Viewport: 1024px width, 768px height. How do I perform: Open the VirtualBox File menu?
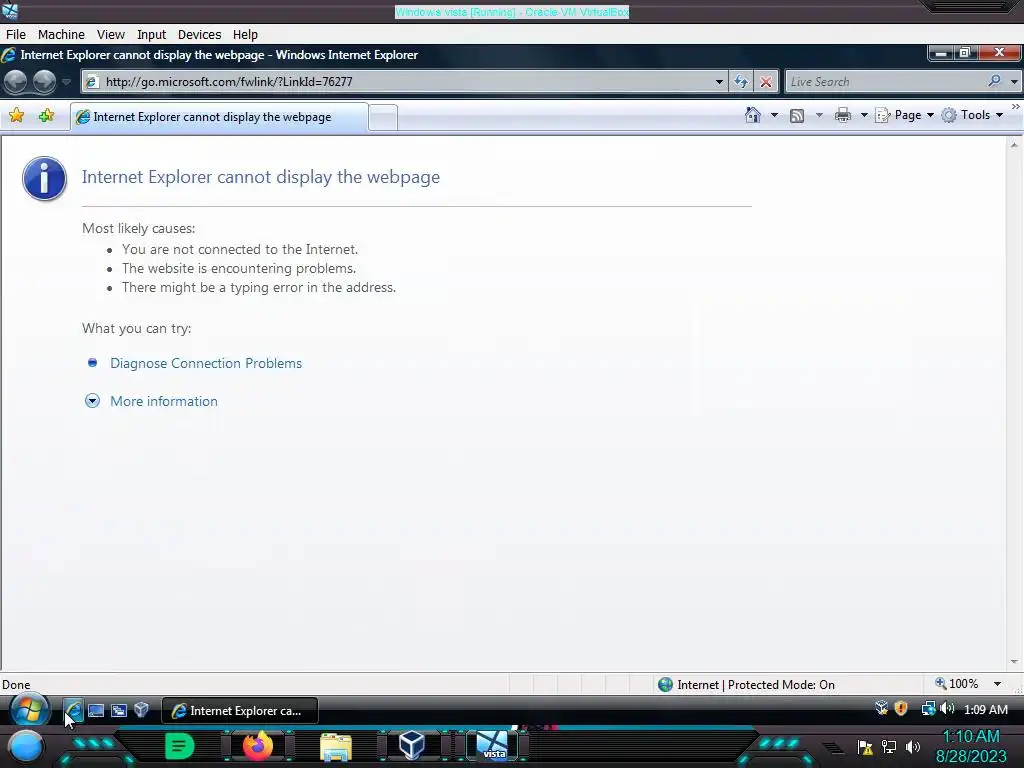pos(16,35)
